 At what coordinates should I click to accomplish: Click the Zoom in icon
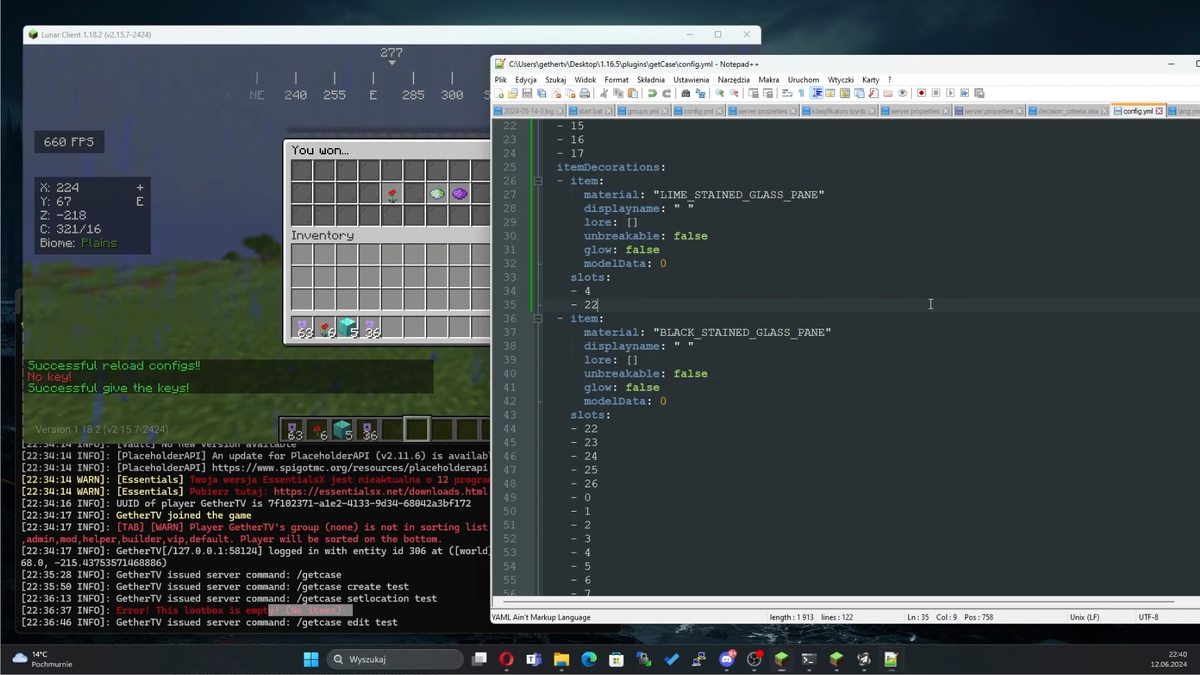pyautogui.click(x=719, y=93)
